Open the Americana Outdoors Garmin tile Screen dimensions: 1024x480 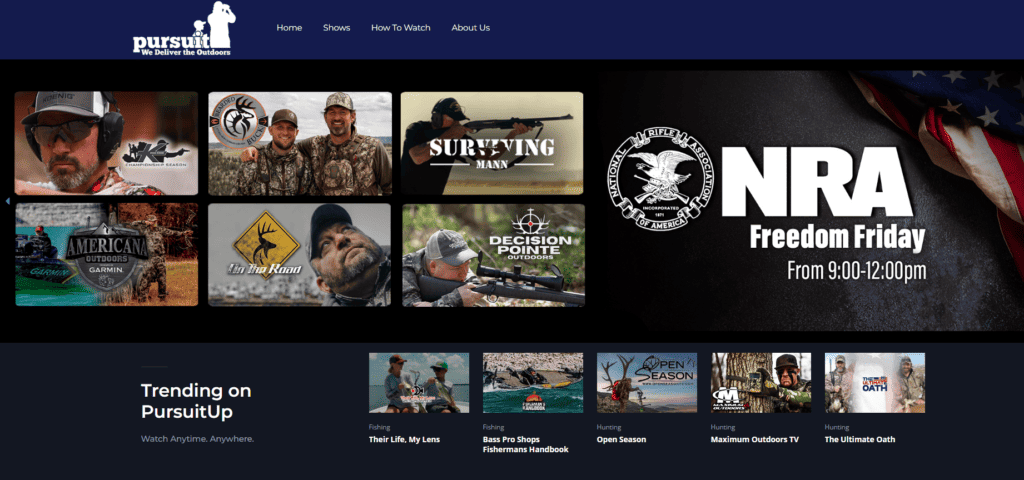click(x=106, y=255)
